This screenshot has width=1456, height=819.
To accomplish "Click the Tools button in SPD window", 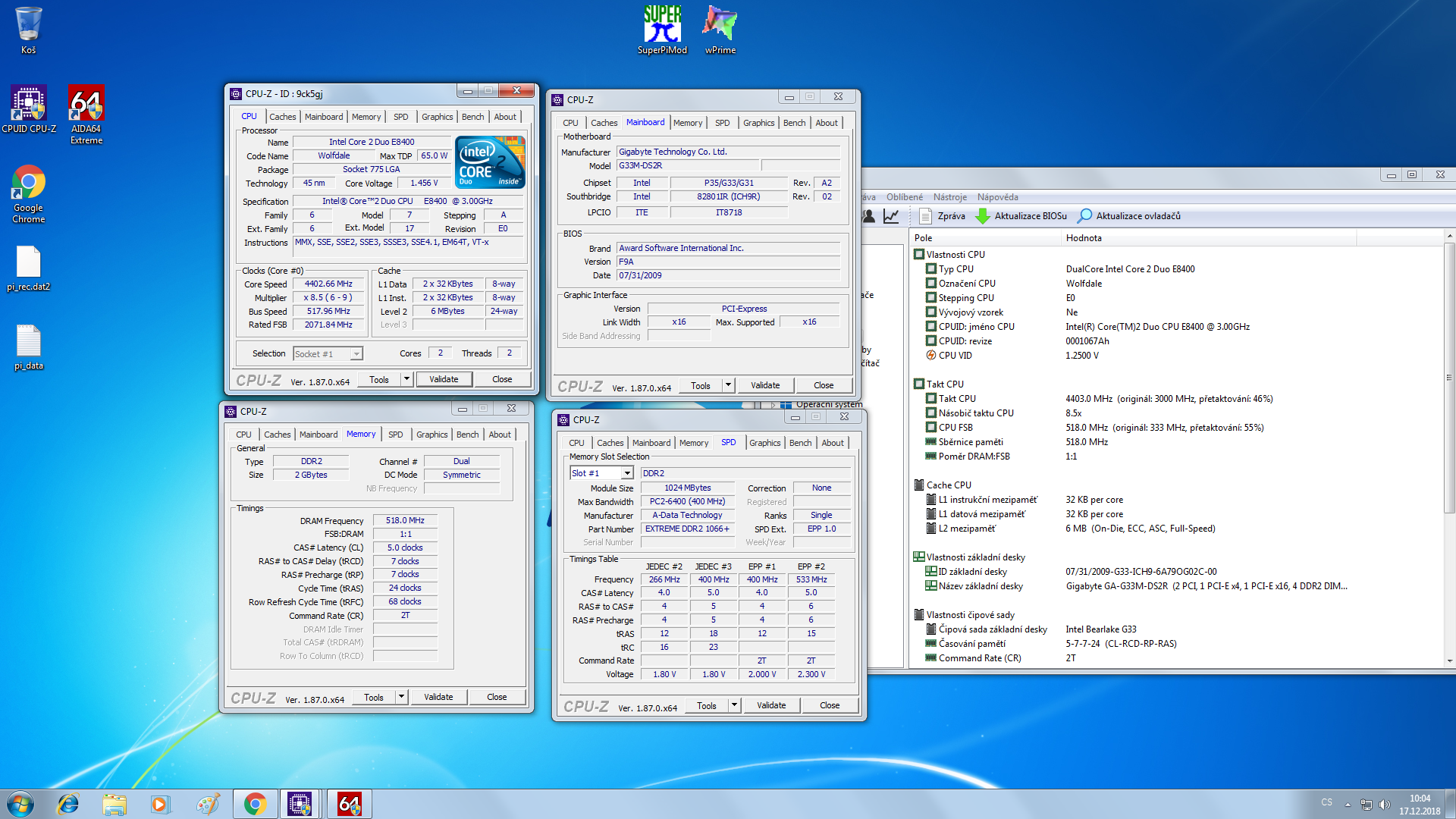I will tap(707, 705).
